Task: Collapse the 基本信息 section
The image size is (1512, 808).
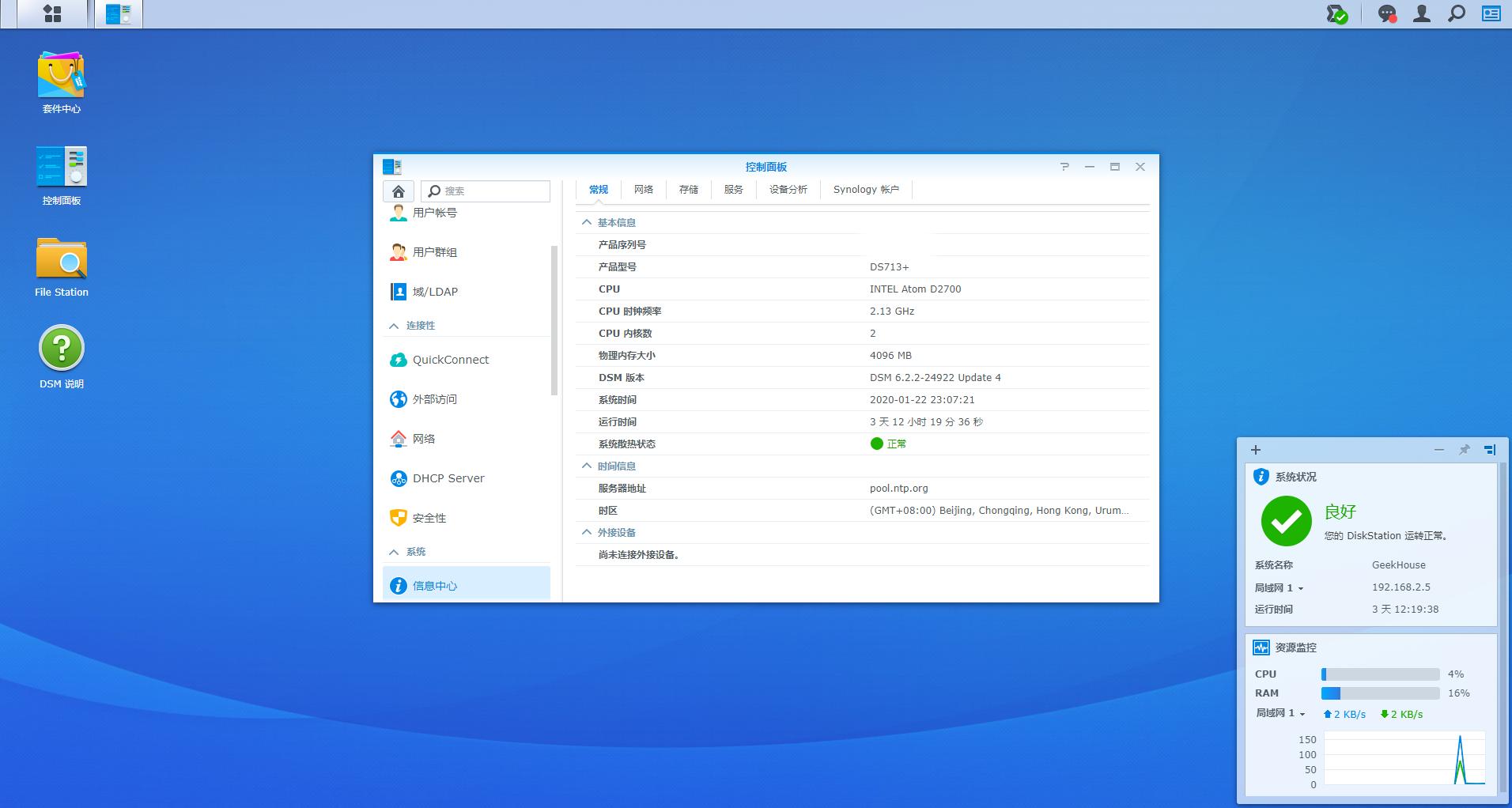Action: (x=587, y=223)
